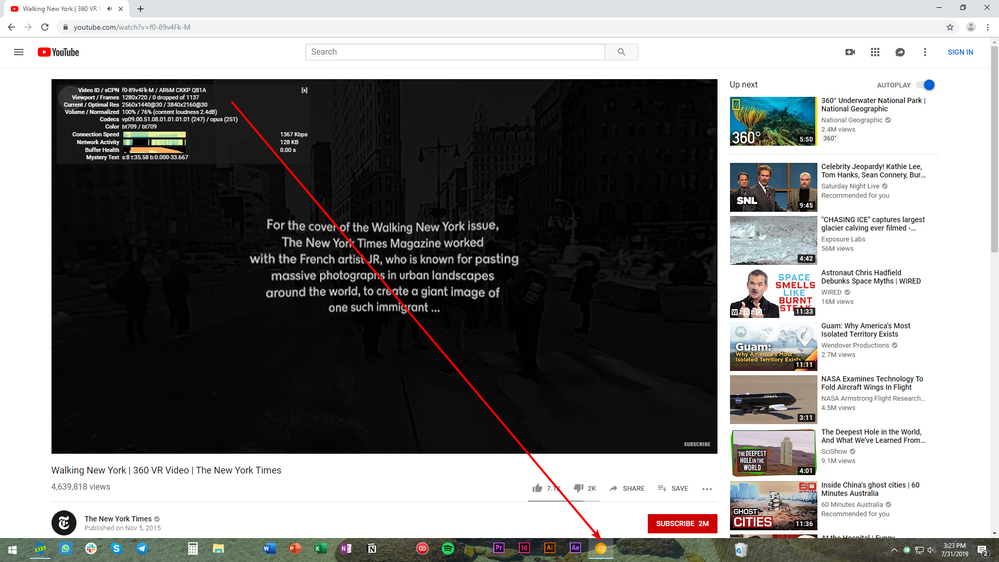Click the browser forward arrow
Viewport: 999px width, 562px height.
pos(28,27)
